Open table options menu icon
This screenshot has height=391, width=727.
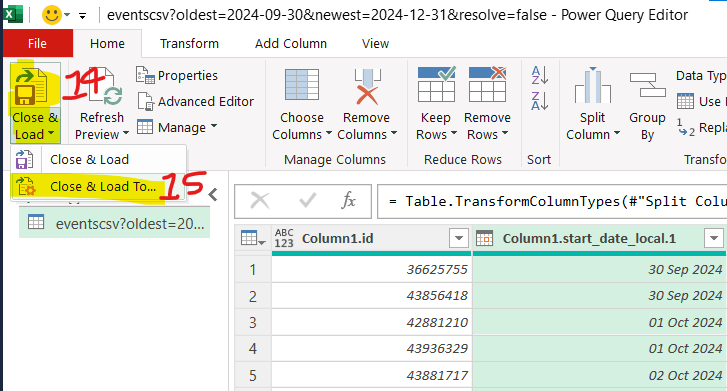(x=253, y=238)
